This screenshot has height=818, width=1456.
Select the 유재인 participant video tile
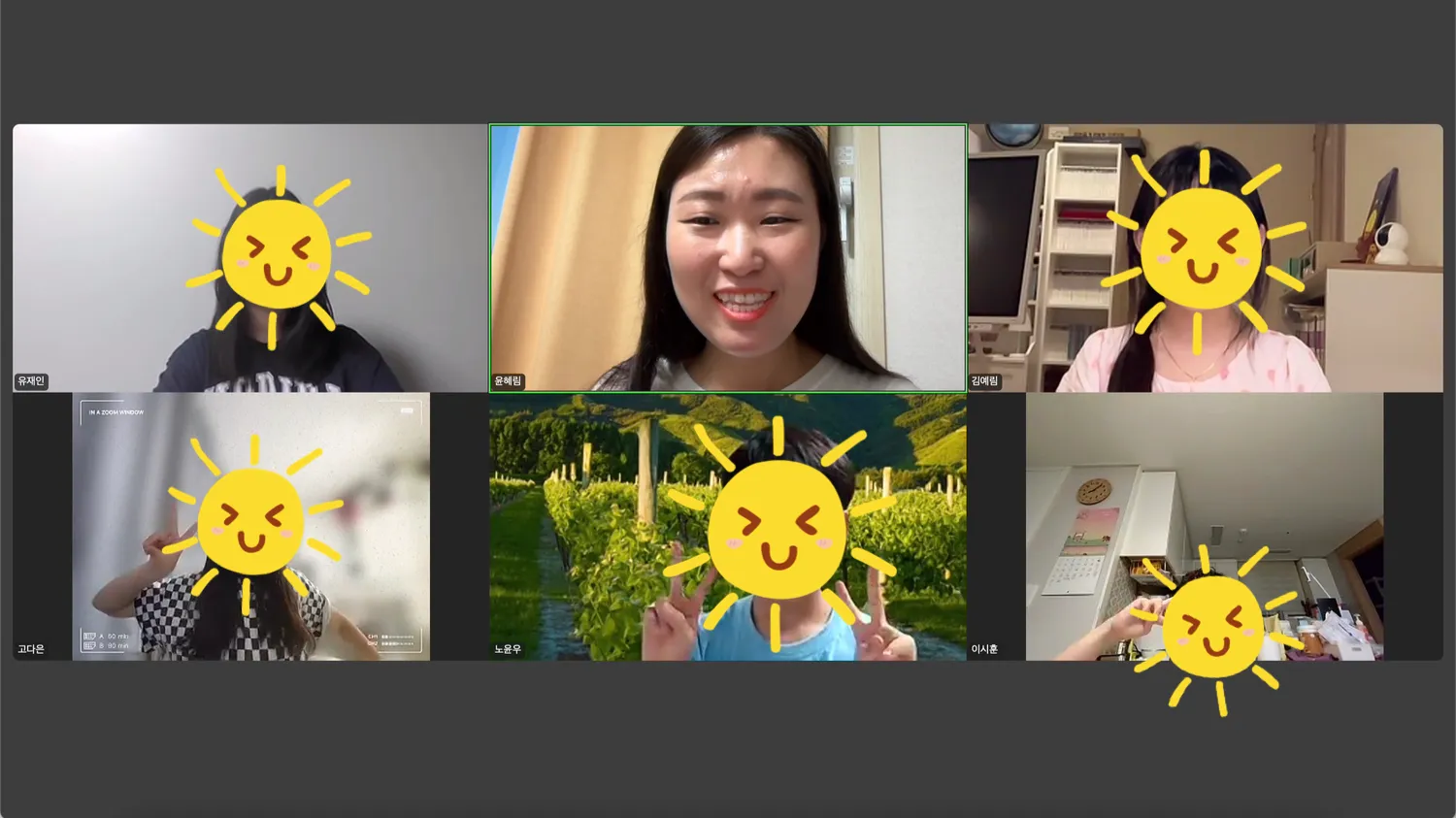249,258
